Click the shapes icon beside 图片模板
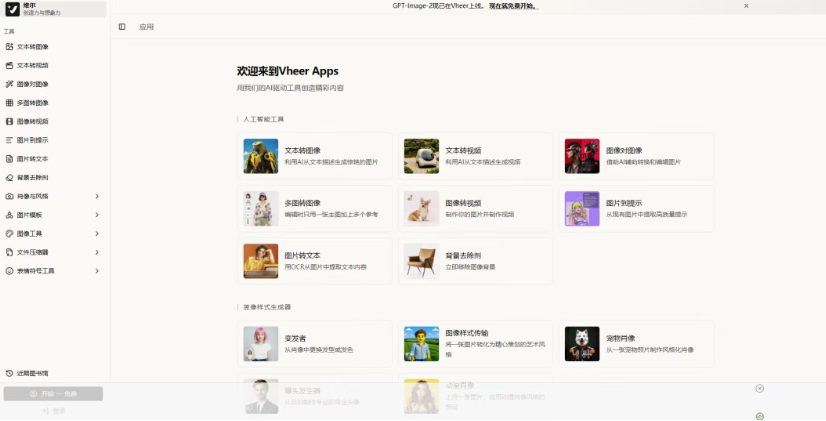 [9, 215]
